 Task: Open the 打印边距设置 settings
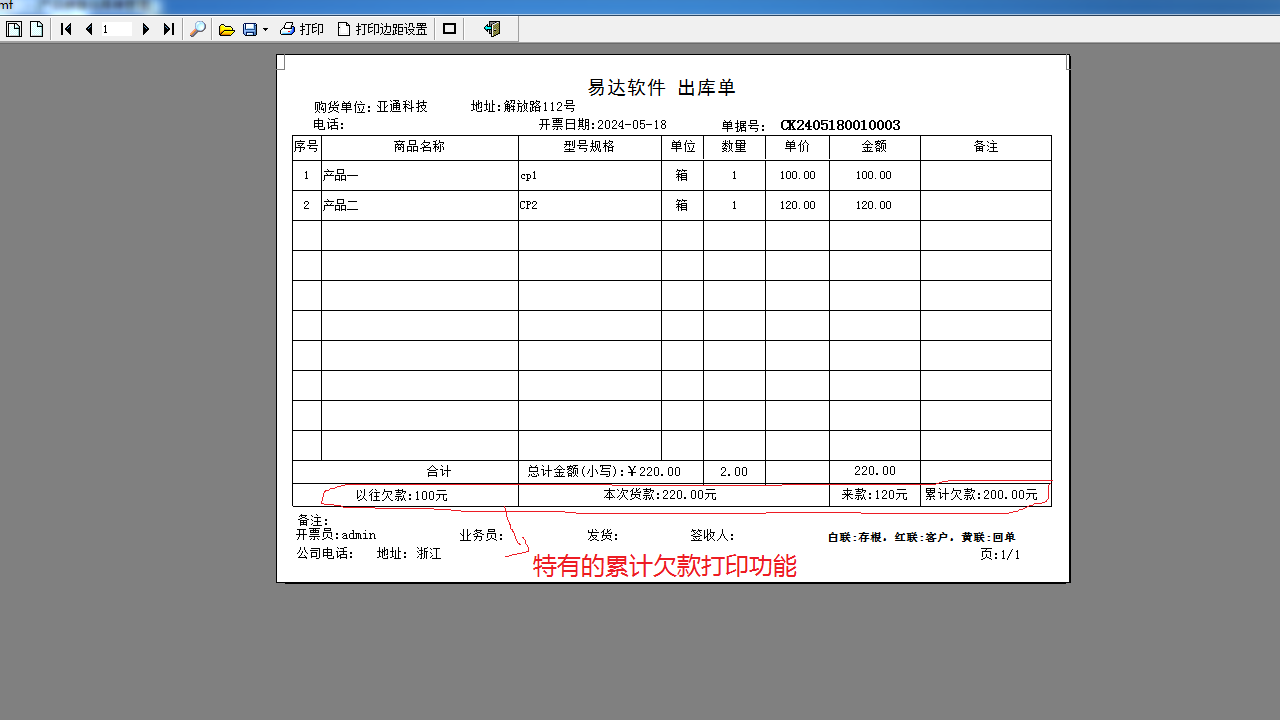[x=390, y=29]
